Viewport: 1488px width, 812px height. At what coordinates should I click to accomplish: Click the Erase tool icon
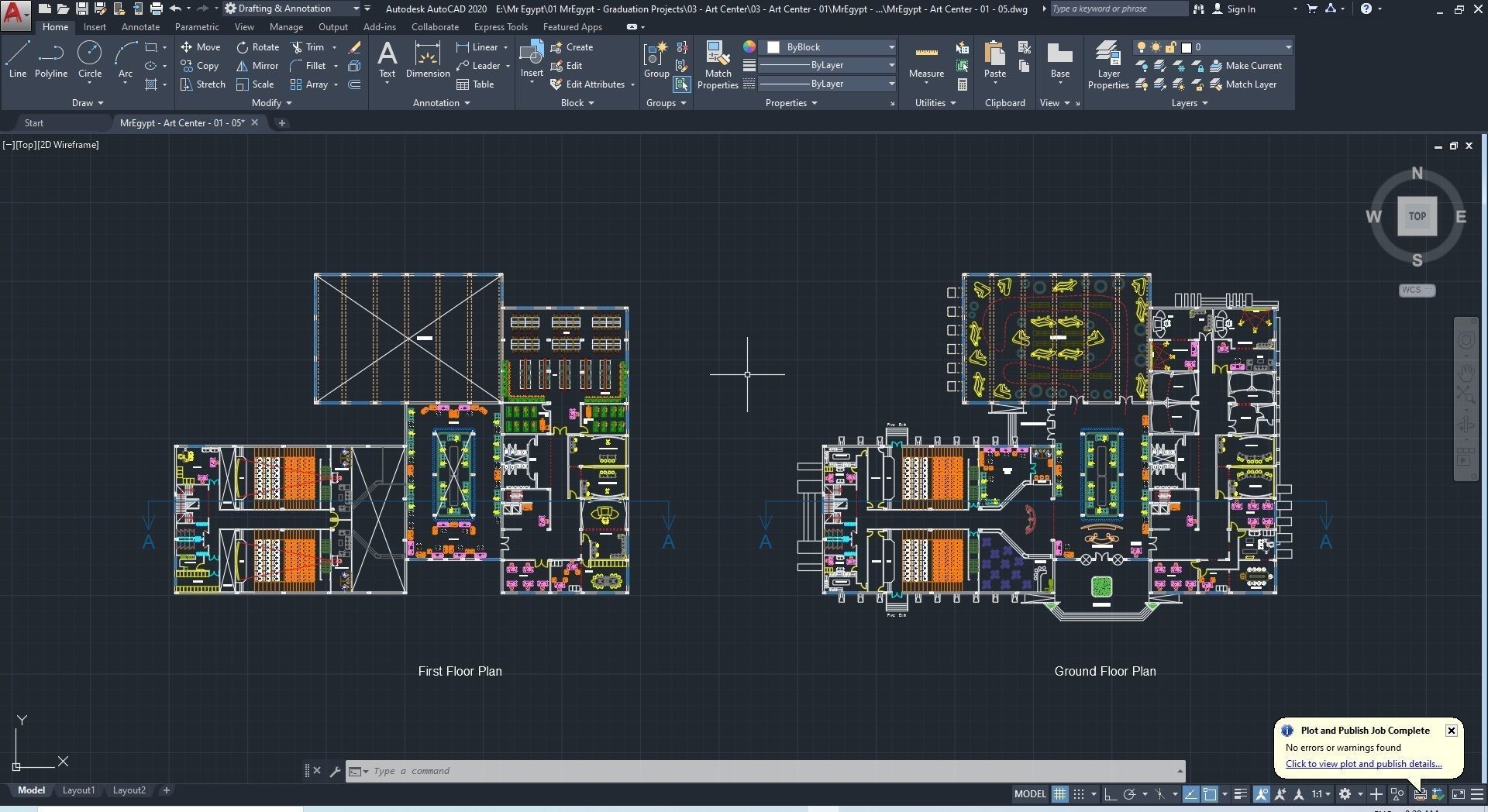click(x=355, y=47)
